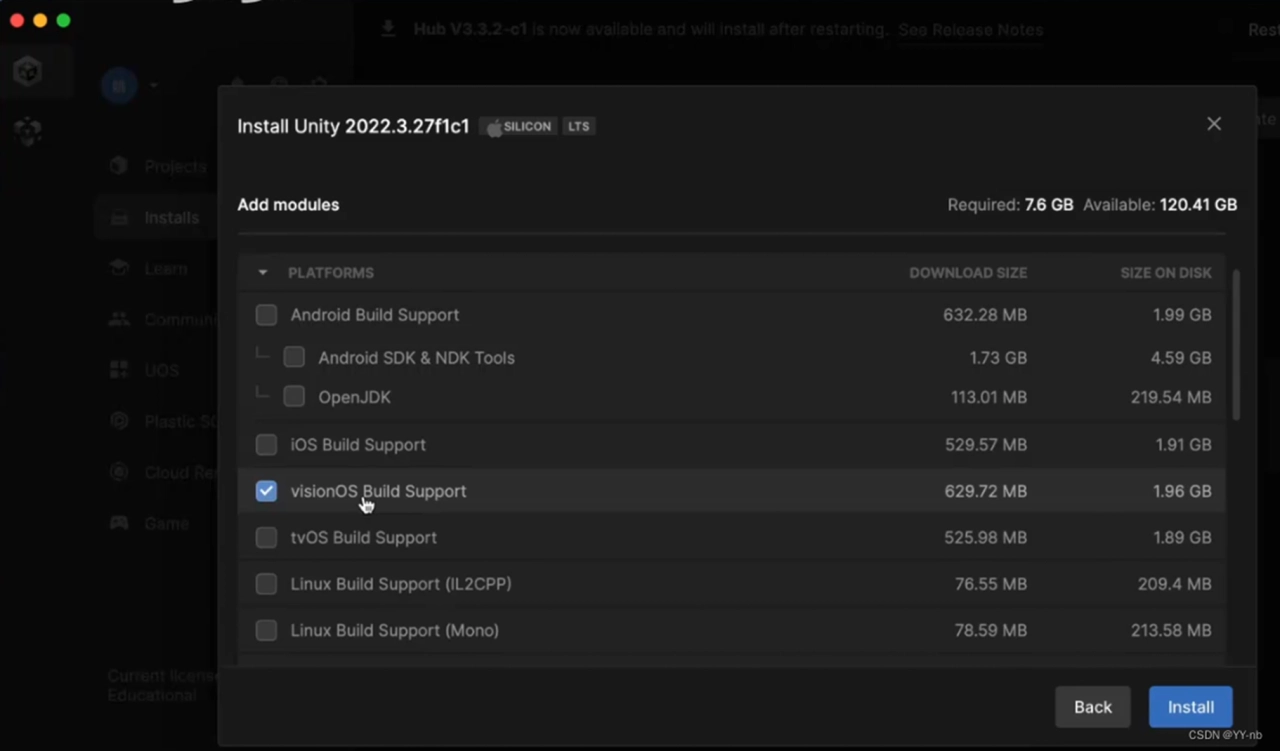The width and height of the screenshot is (1280, 751).
Task: Click the 209.4 MB size on disk
Action: [x=1175, y=584]
